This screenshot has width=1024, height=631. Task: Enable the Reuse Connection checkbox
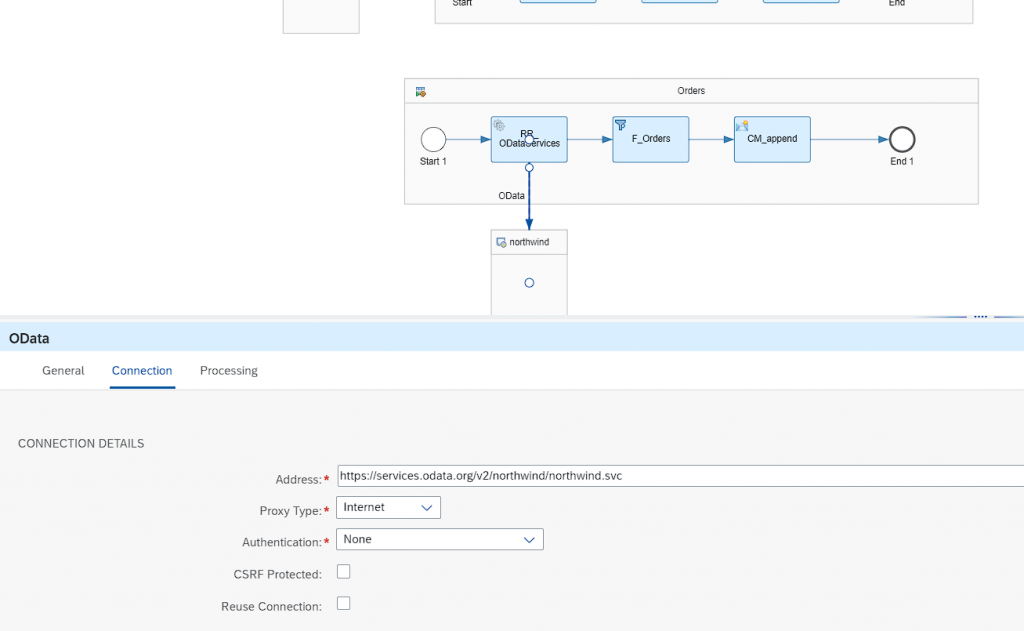[x=344, y=603]
